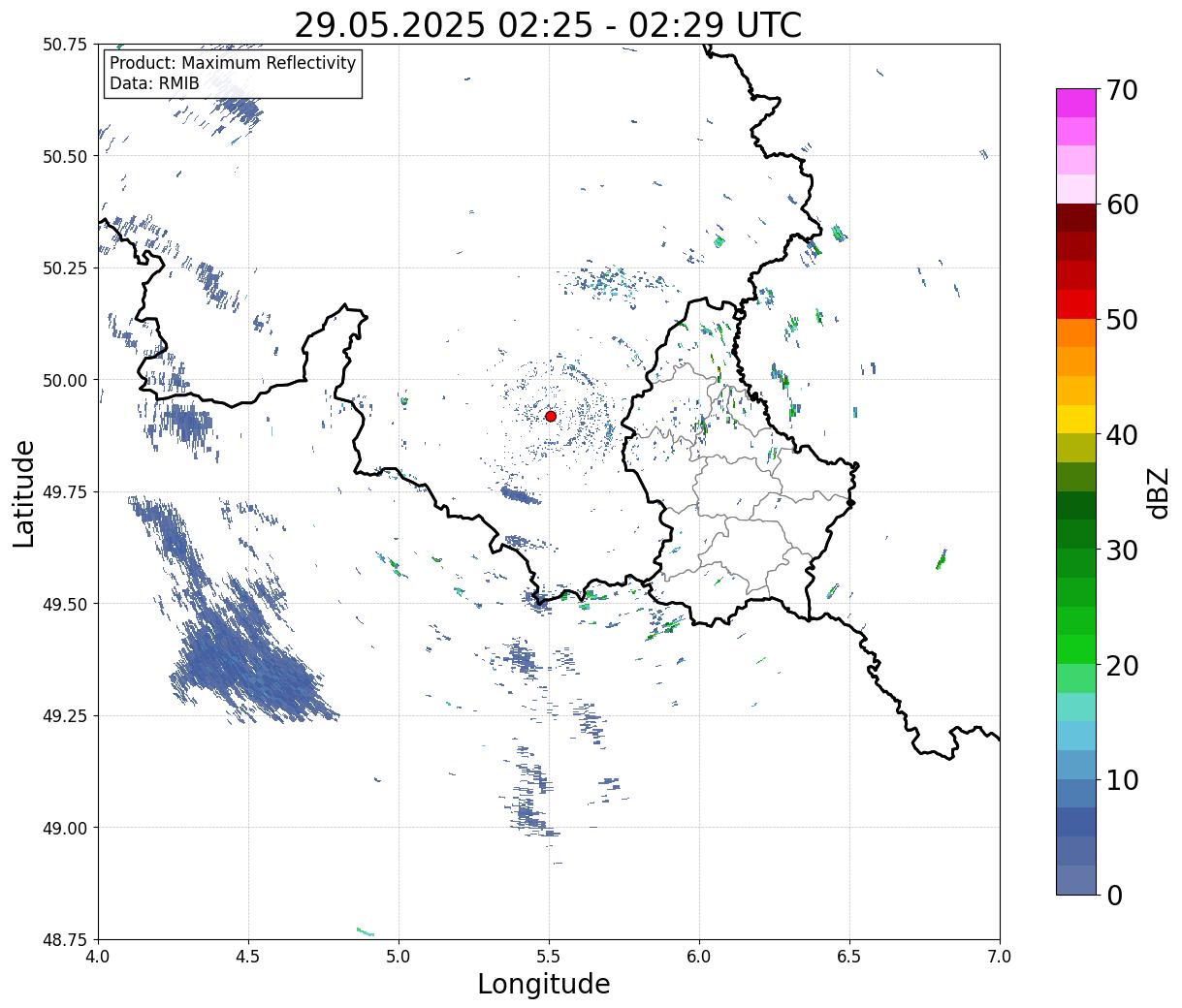Click the latitude tick label 48.75

pyautogui.click(x=65, y=939)
